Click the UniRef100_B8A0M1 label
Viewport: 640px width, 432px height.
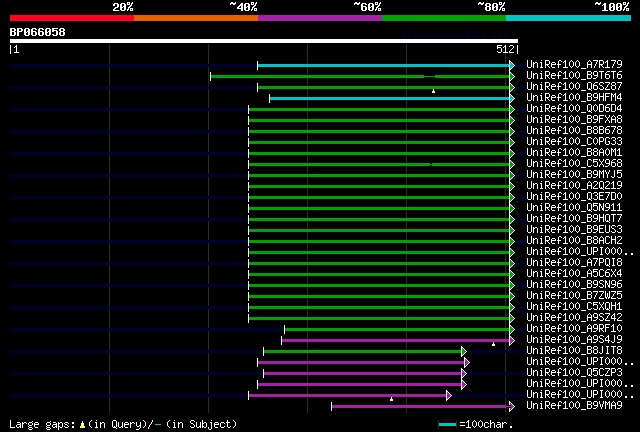tap(574, 153)
